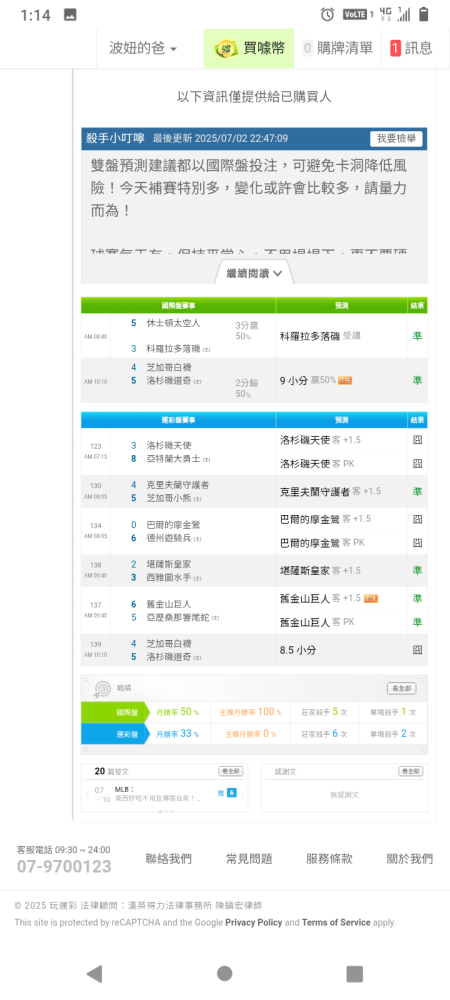Tap the 推 6 badge on MLB article

point(227,793)
